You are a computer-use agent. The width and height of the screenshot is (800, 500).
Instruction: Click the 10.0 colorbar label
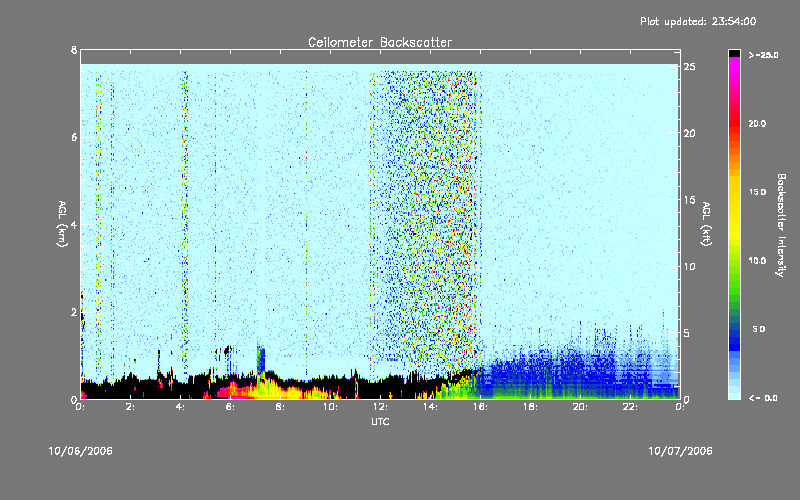point(757,260)
